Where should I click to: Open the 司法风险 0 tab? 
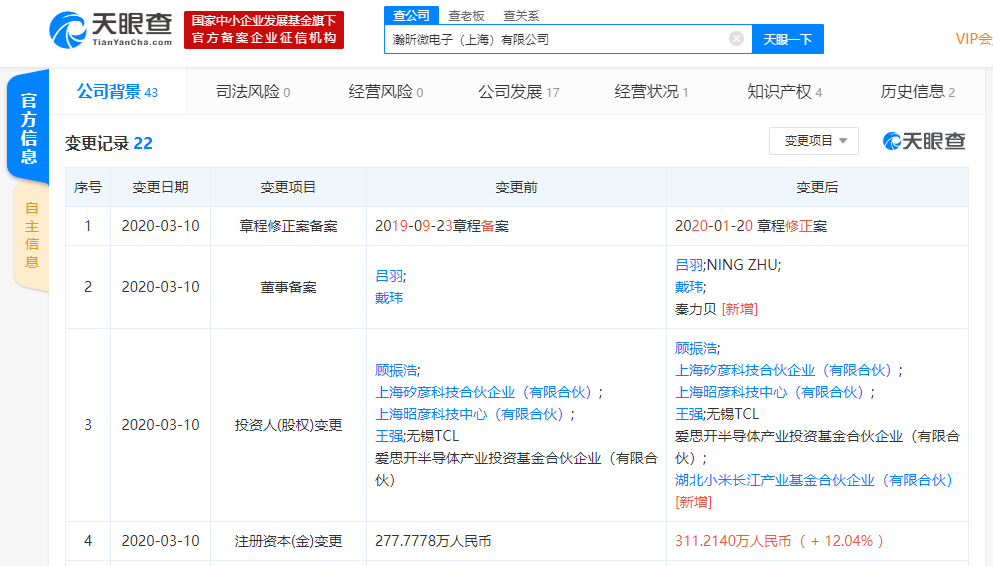click(253, 92)
